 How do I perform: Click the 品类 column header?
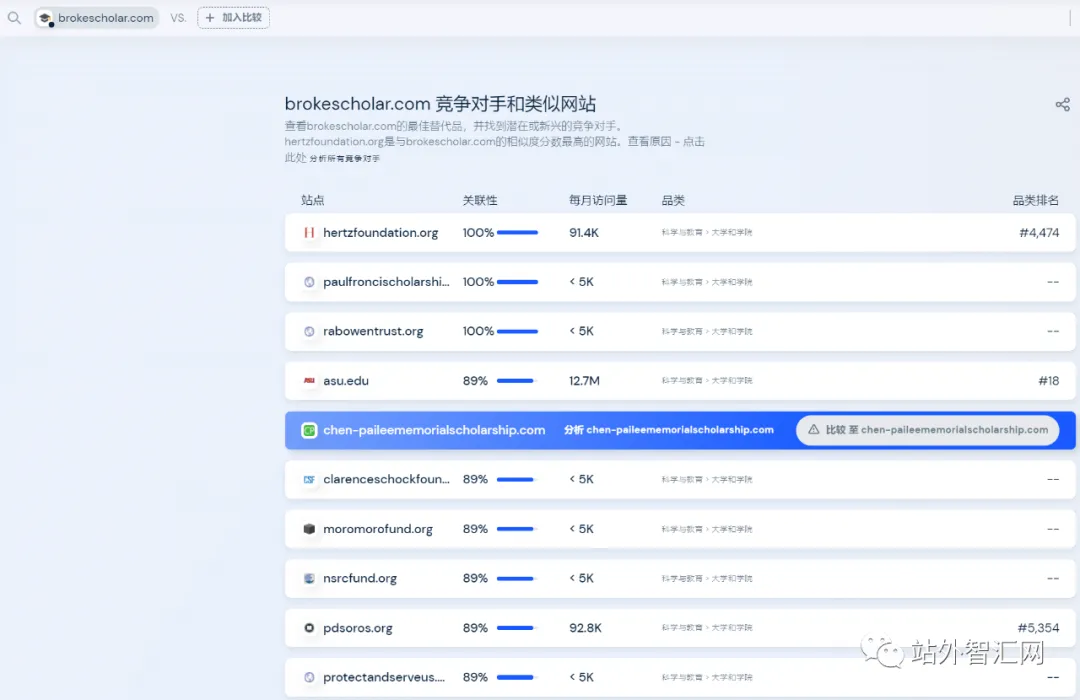click(673, 200)
